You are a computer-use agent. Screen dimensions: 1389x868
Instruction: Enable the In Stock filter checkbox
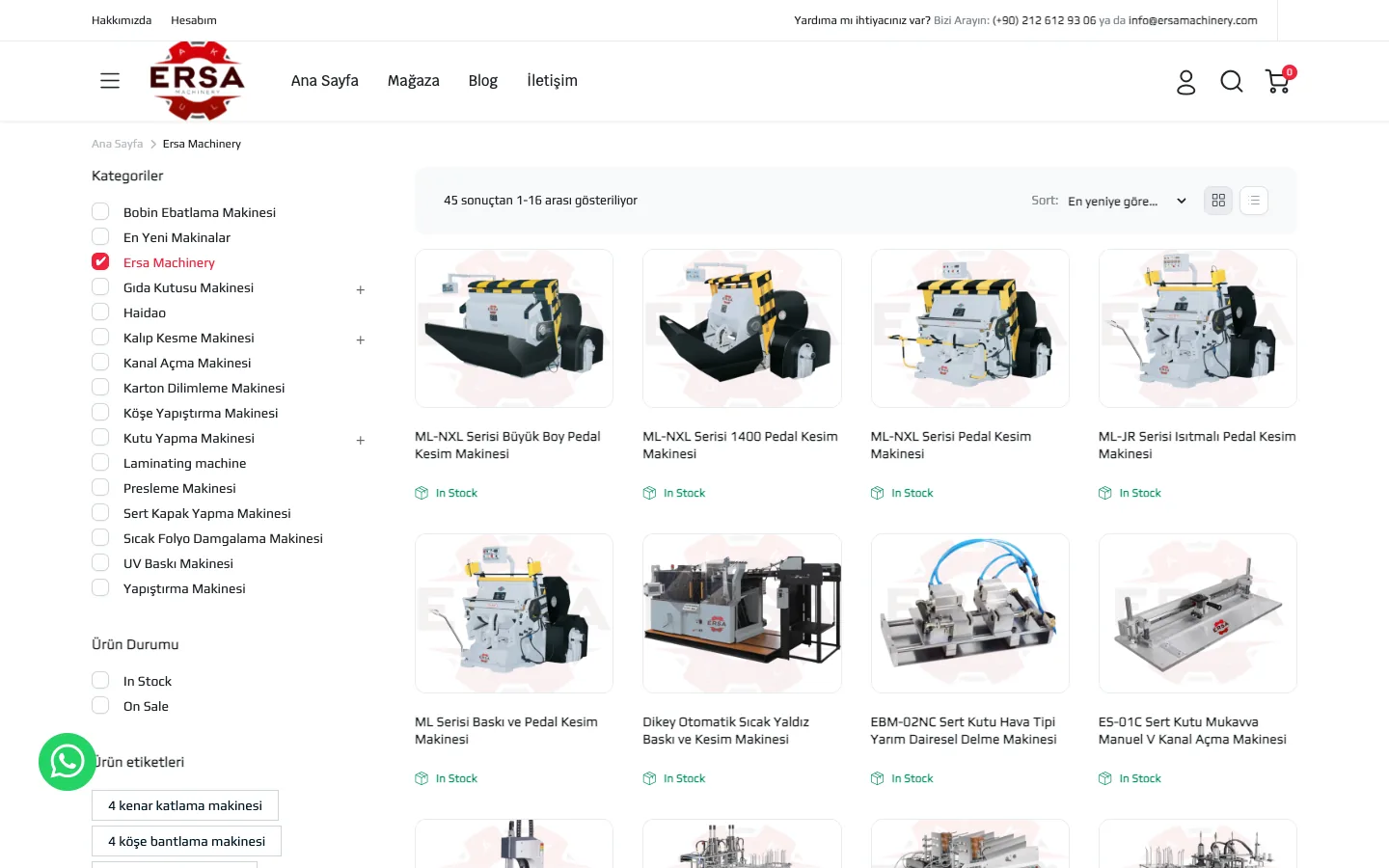coord(100,681)
